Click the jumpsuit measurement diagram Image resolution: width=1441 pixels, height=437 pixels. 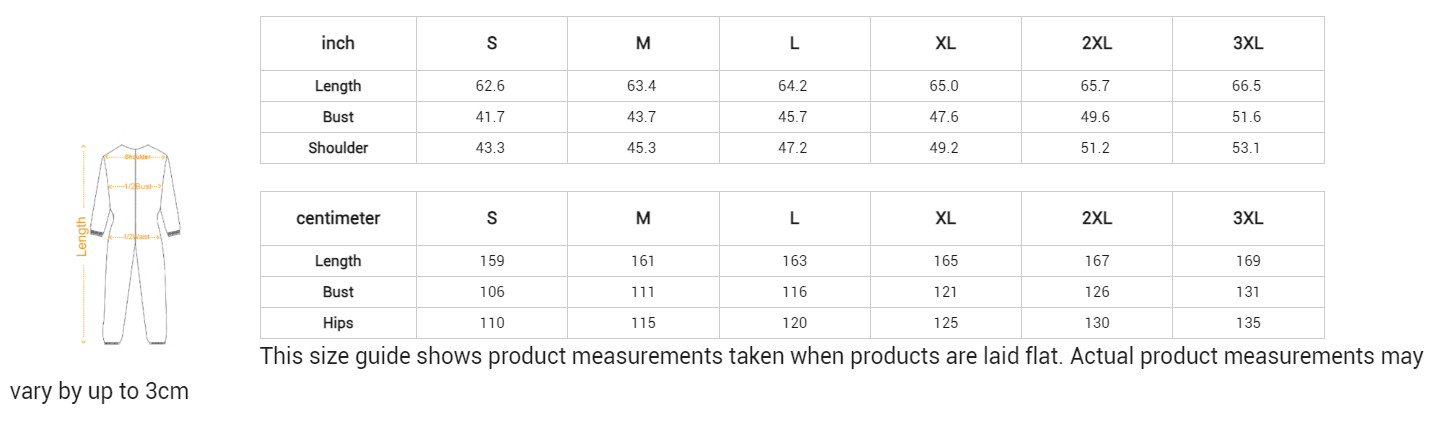point(135,245)
